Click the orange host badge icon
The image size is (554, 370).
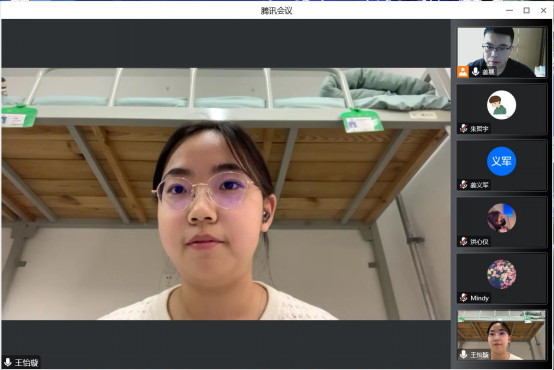pos(462,72)
